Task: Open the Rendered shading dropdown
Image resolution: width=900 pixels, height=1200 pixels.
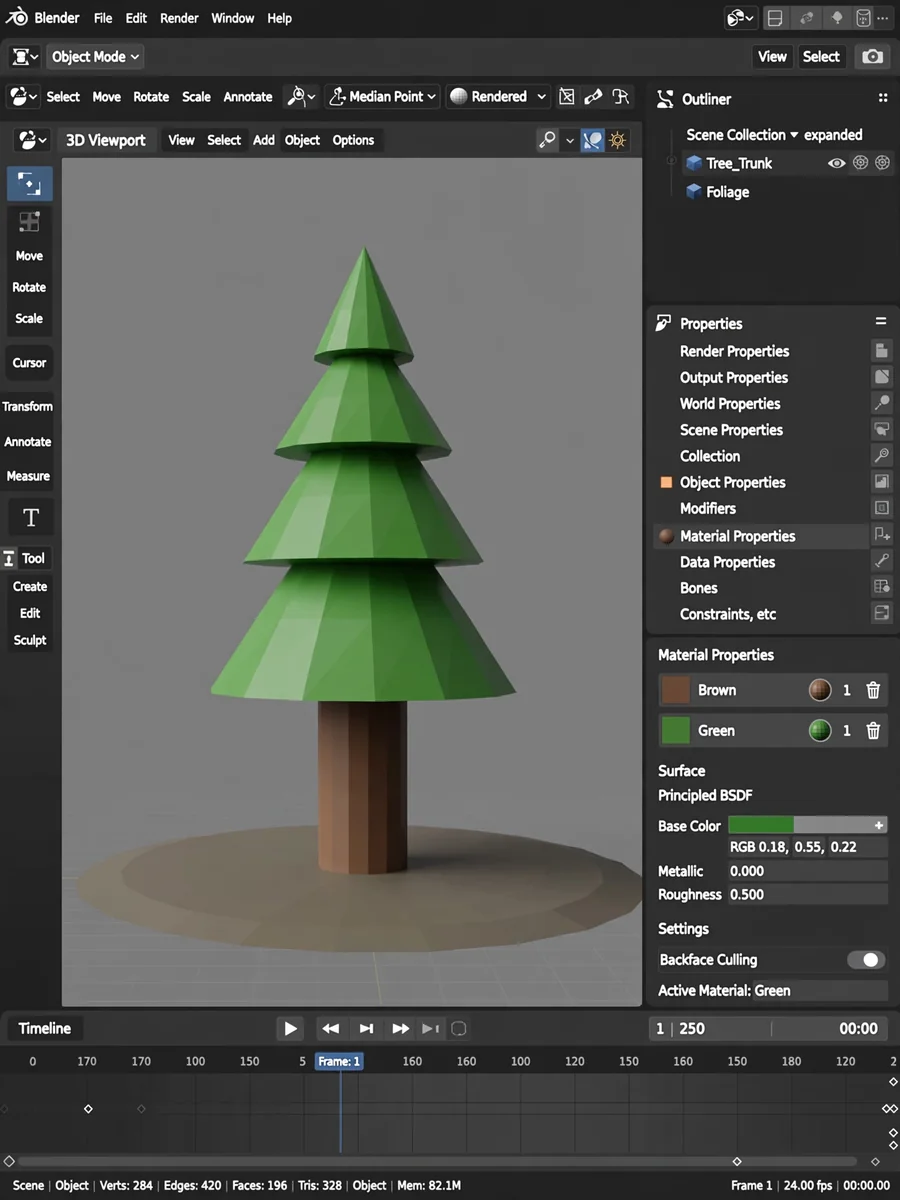Action: pos(498,97)
